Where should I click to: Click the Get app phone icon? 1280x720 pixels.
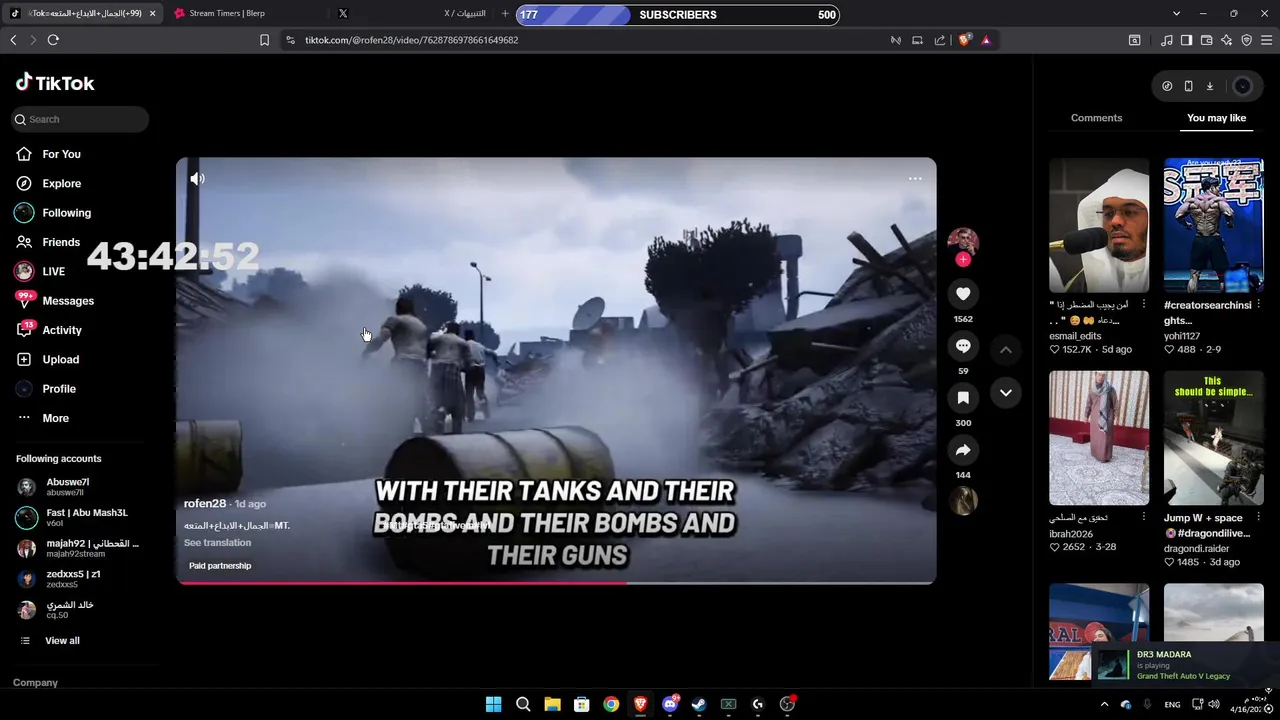pyautogui.click(x=1188, y=86)
